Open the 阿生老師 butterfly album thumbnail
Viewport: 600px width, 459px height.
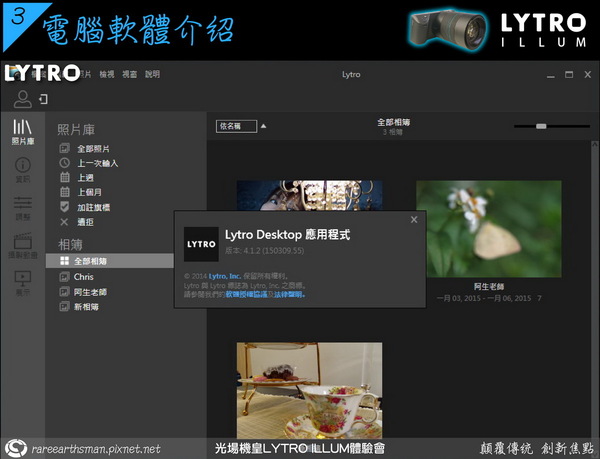488,228
